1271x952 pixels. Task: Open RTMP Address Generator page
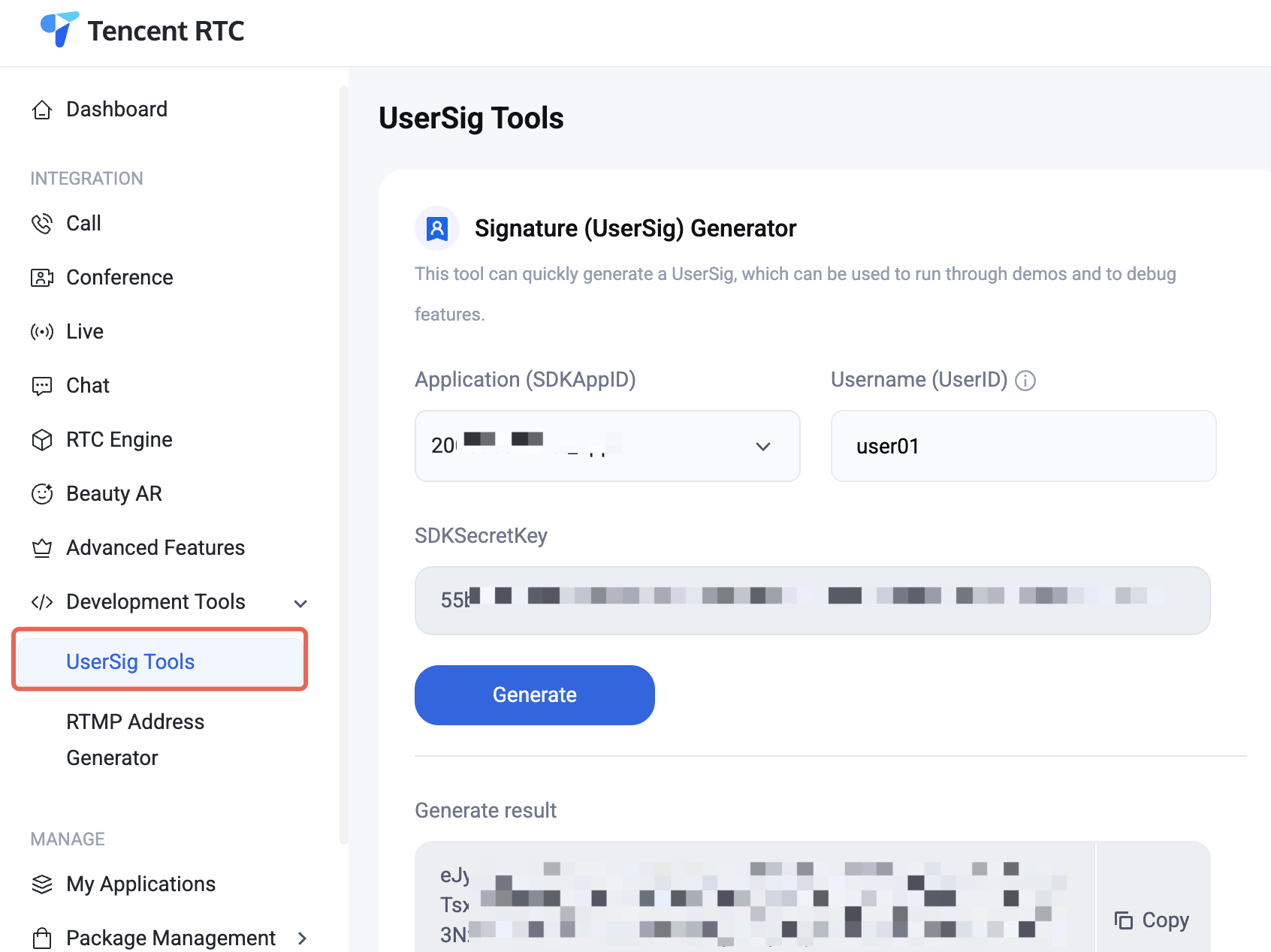(135, 740)
